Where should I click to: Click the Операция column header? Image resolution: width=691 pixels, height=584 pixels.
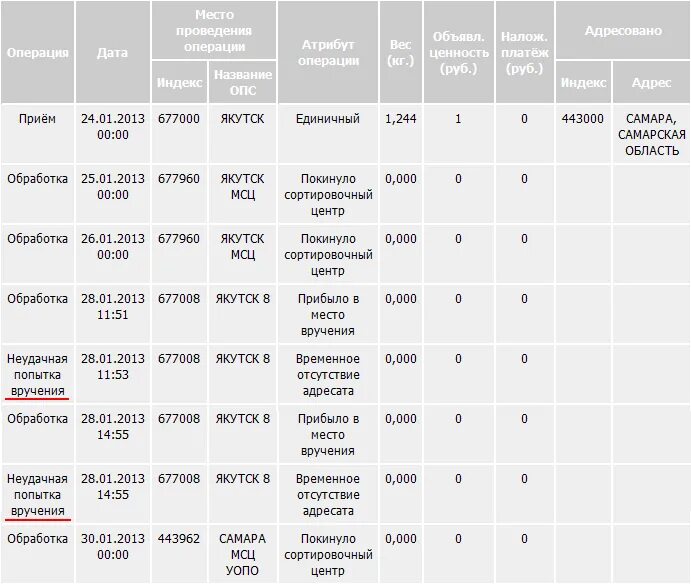[37, 52]
